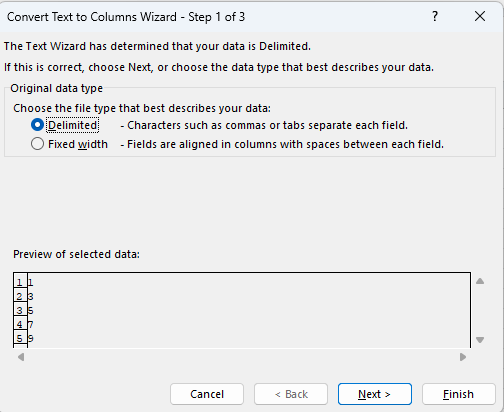Open help with the question mark icon
Screen dimensions: 504x412
point(435,16)
